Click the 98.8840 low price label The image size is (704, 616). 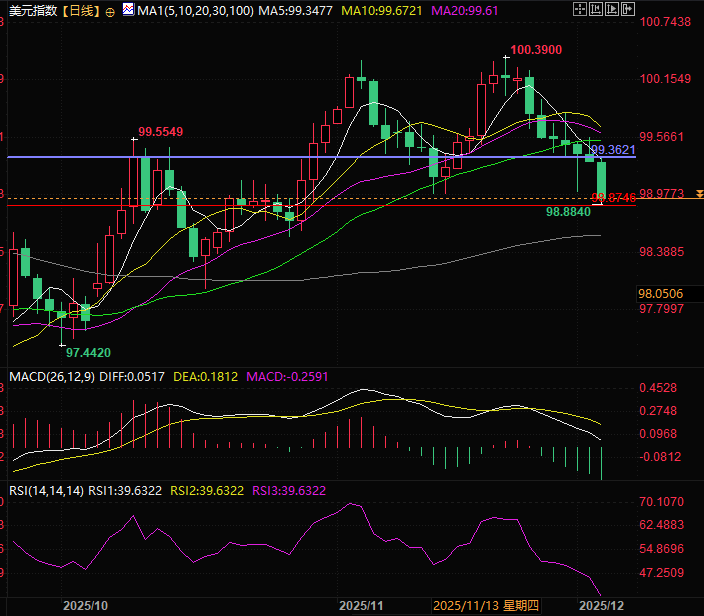567,212
